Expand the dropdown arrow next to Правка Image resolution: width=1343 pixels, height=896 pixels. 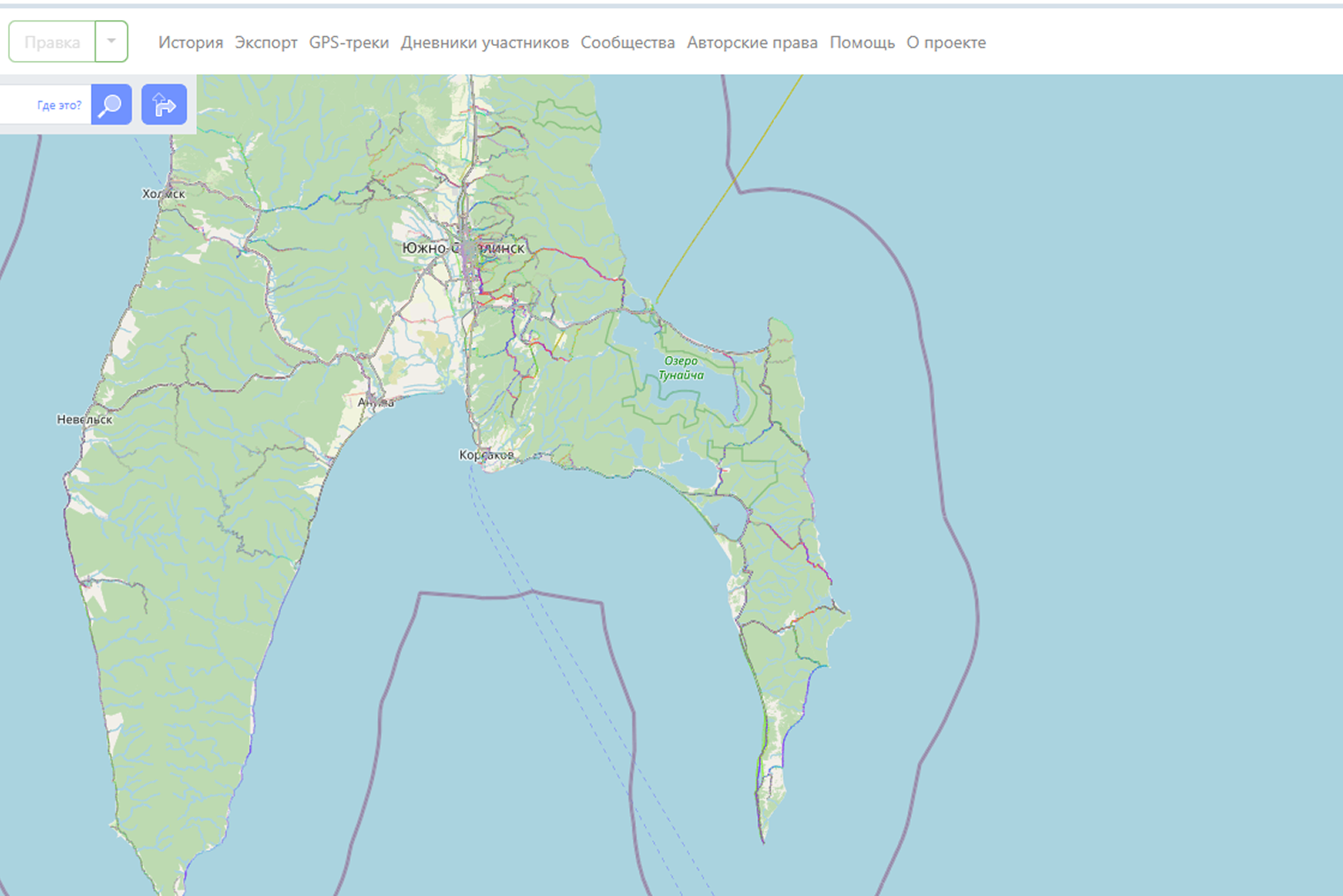pos(111,41)
